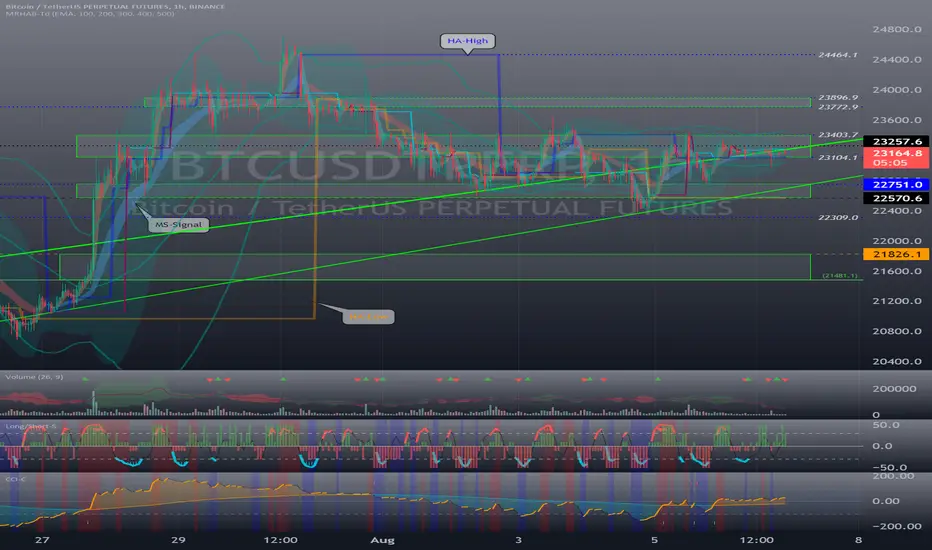Click 20400.0 on the price axis
Viewport: 932px width, 550px height.
897,362
